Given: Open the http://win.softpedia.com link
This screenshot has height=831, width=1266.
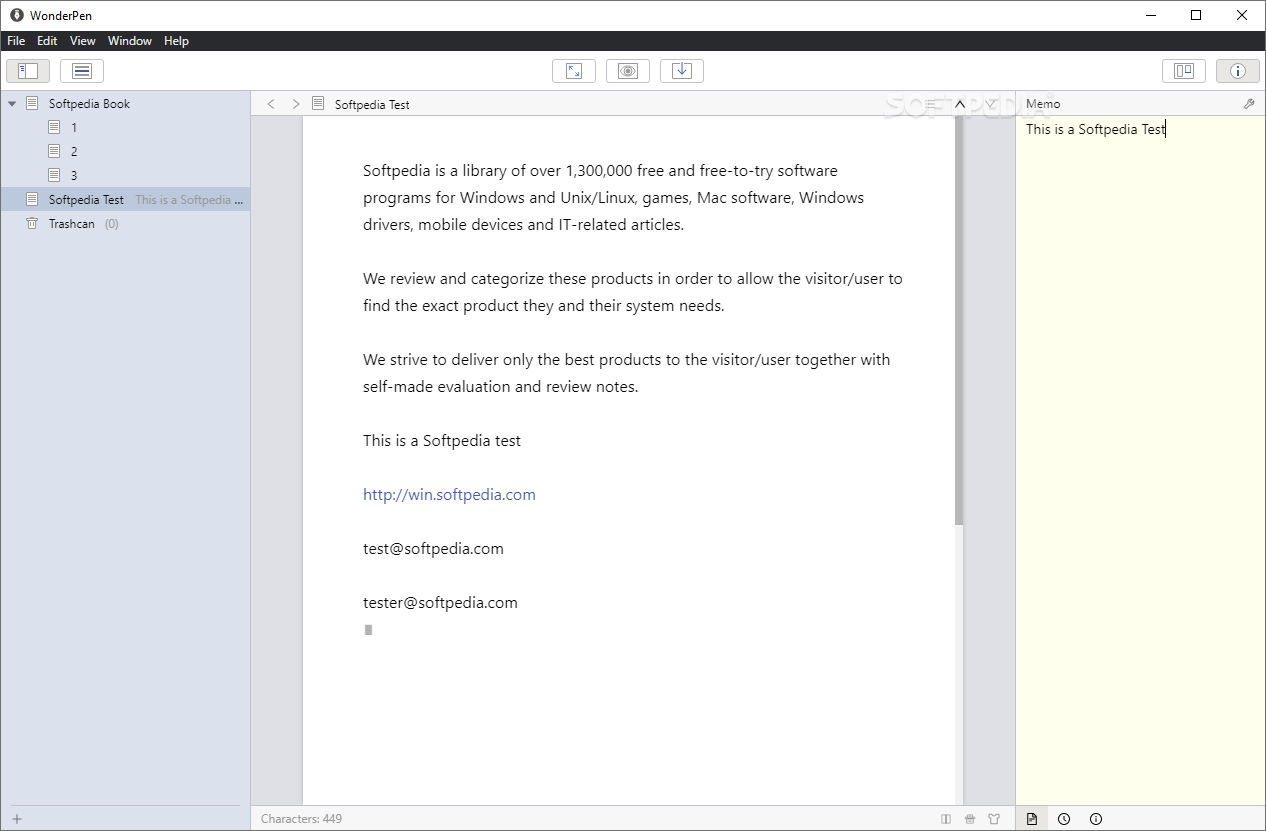Looking at the screenshot, I should click(x=449, y=495).
